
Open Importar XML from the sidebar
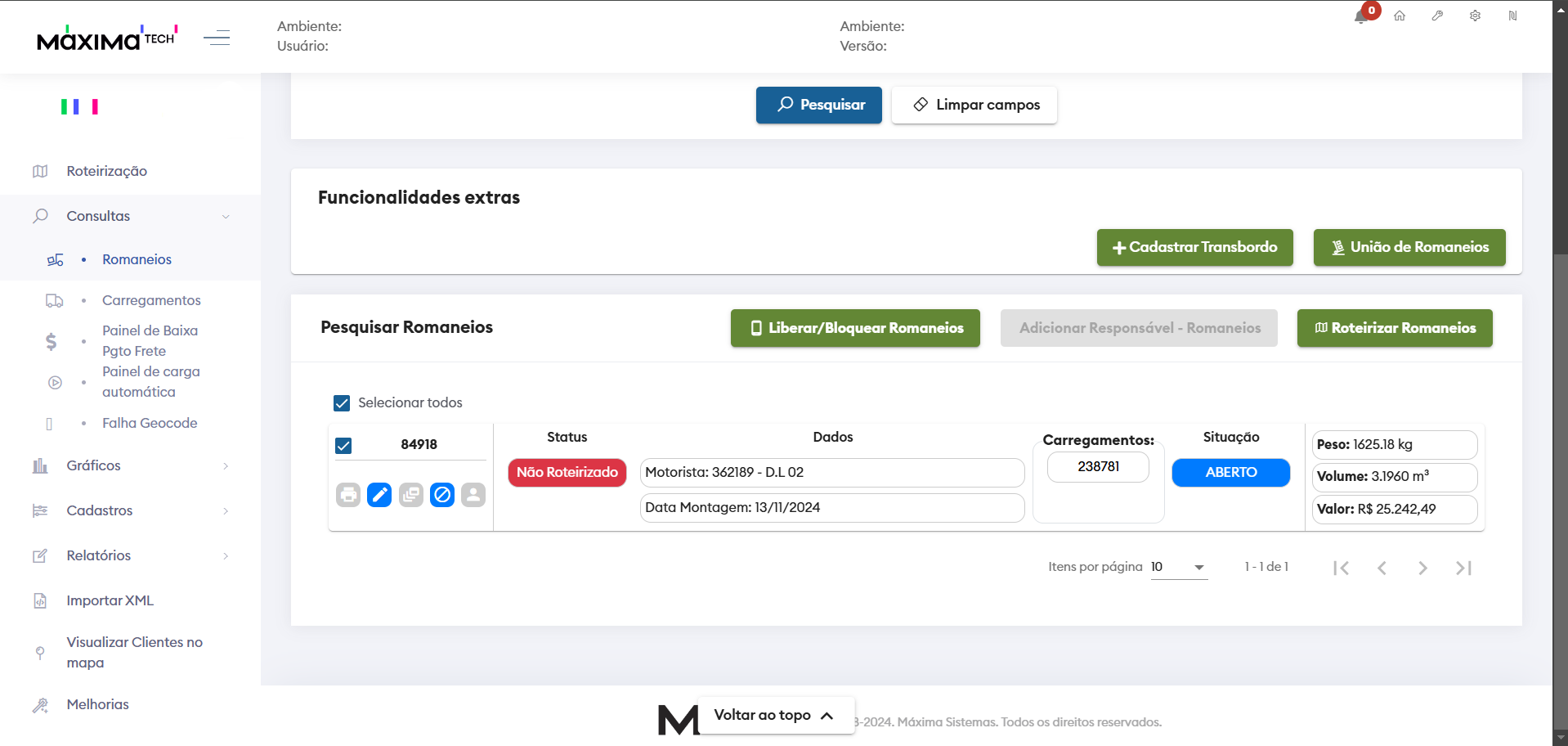(110, 600)
